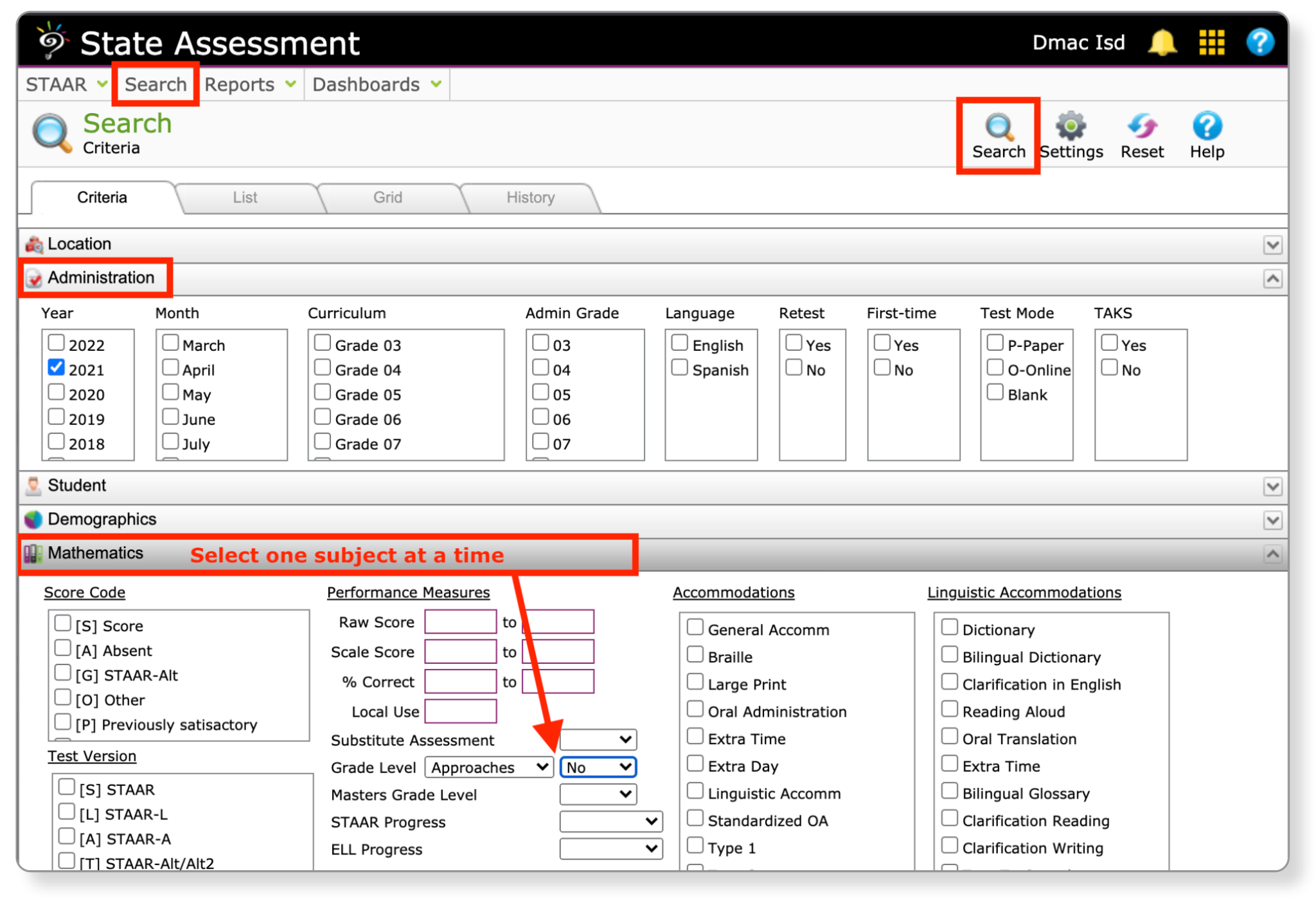Image resolution: width=1316 pixels, height=901 pixels.
Task: Open the STAAR Progress dropdown
Action: [x=610, y=821]
